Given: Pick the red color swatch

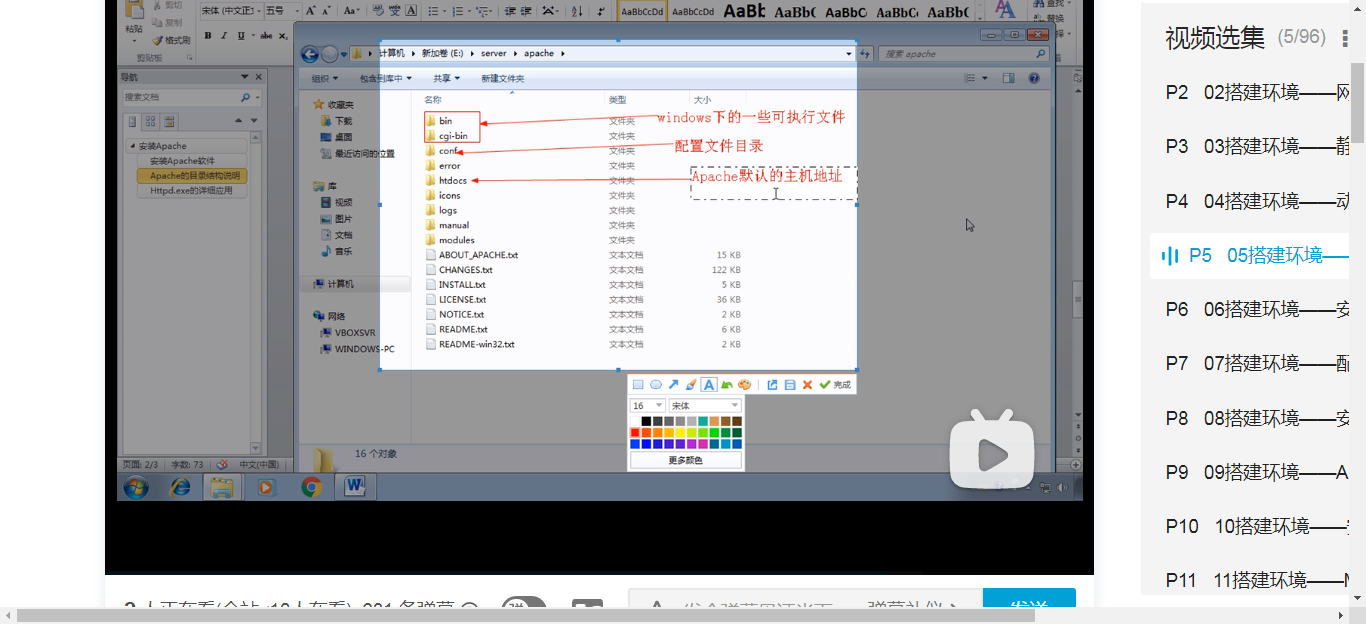Looking at the screenshot, I should click(x=635, y=433).
